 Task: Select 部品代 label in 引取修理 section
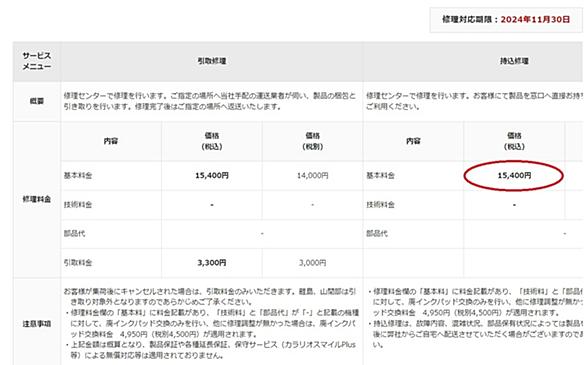click(74, 233)
